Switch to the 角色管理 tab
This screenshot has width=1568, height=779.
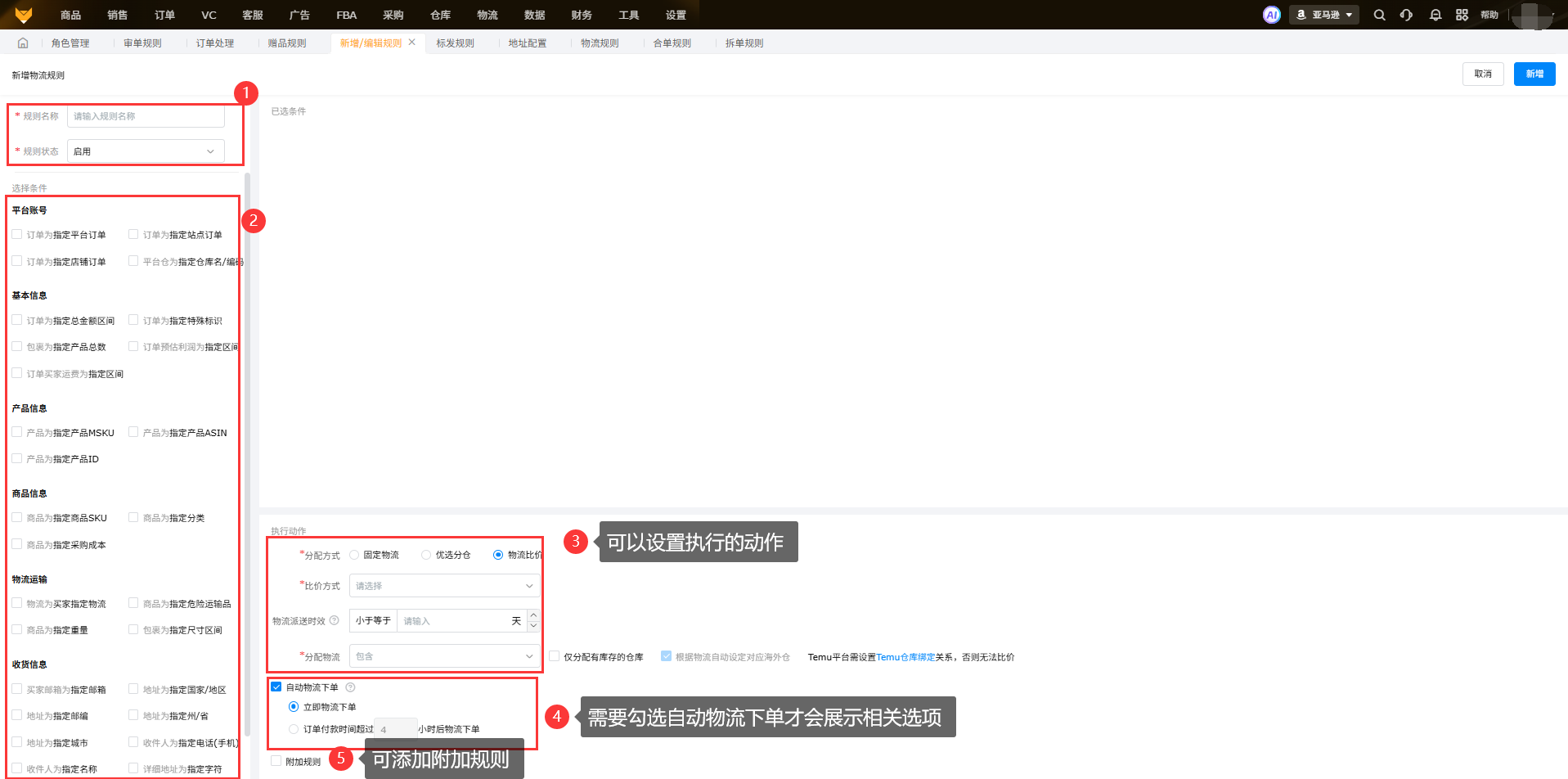tap(70, 43)
